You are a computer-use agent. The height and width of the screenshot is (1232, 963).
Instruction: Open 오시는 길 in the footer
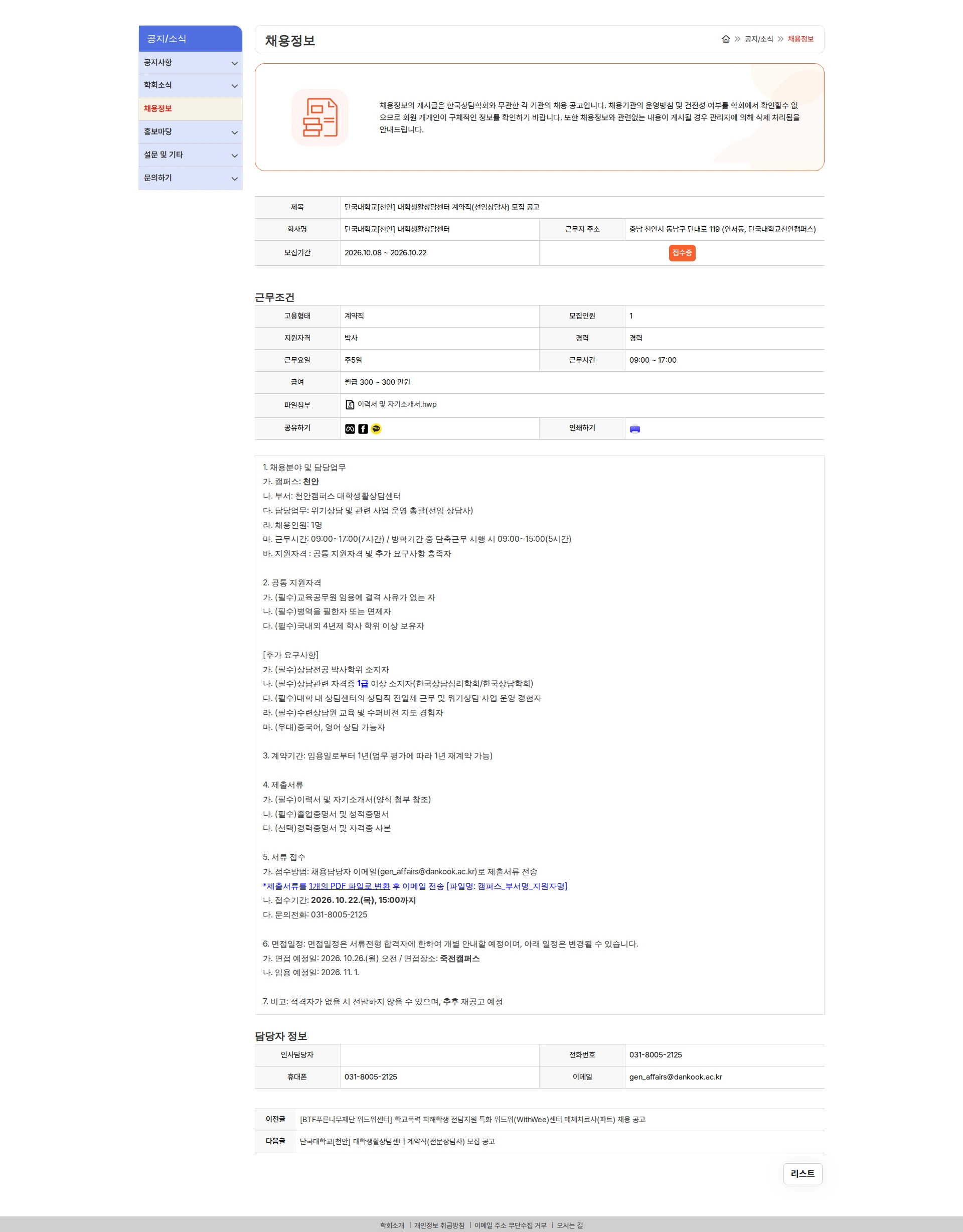(570, 1225)
